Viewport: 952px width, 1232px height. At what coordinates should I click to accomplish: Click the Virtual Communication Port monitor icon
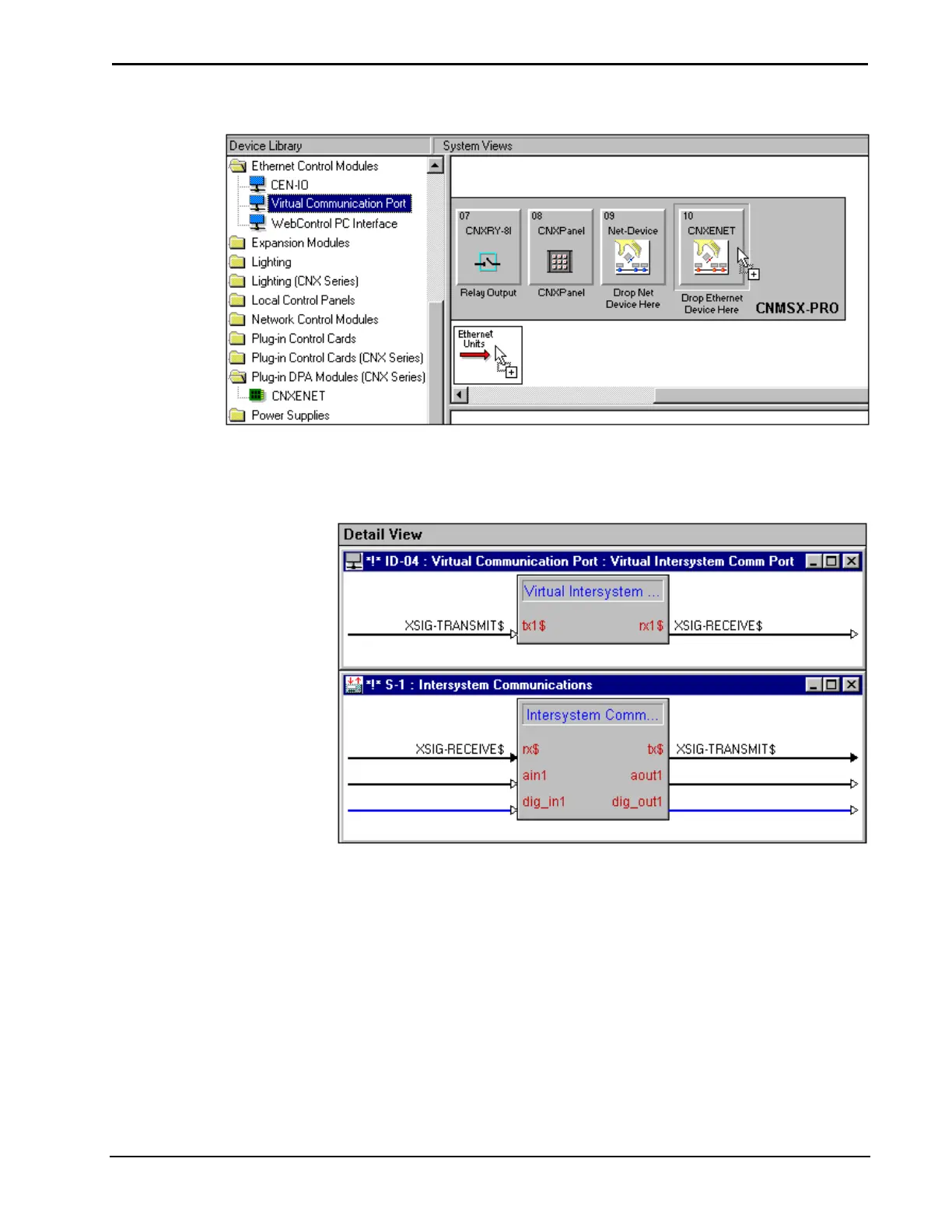point(257,204)
